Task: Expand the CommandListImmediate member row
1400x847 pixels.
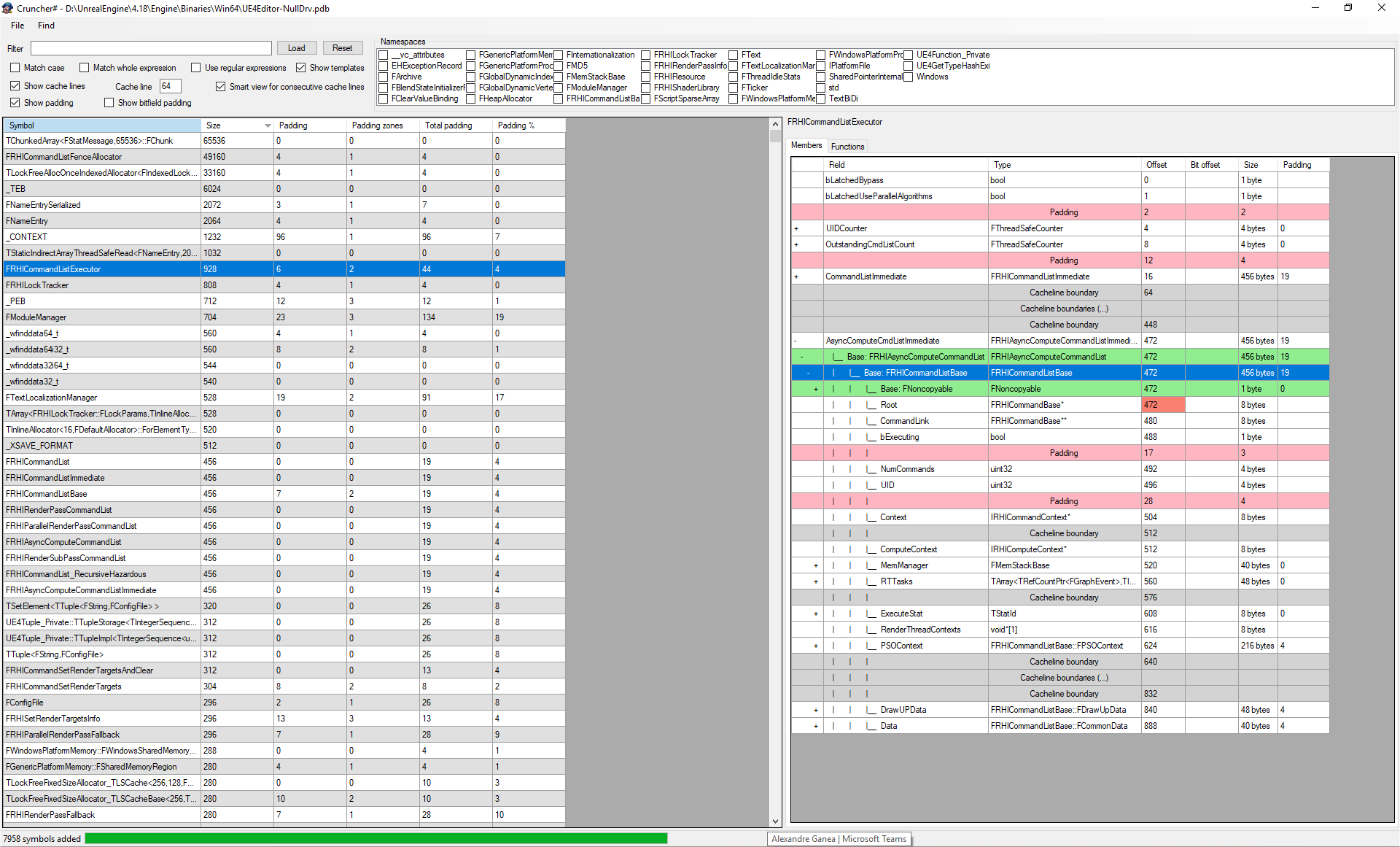Action: tap(796, 276)
